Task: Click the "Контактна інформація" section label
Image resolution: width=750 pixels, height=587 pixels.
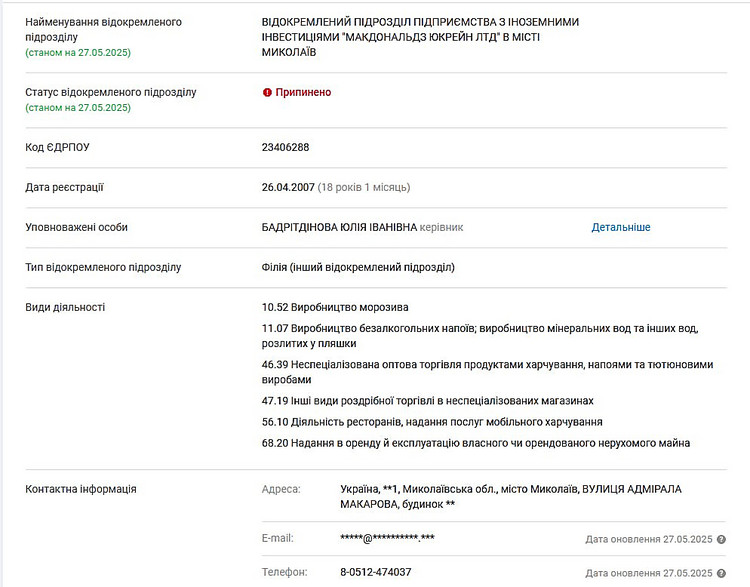Action: click(81, 489)
